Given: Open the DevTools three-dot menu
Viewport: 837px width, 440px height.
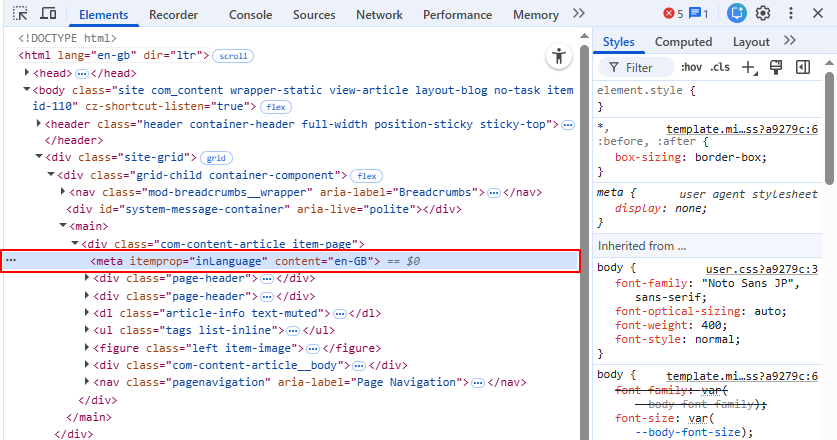Looking at the screenshot, I should pos(789,14).
